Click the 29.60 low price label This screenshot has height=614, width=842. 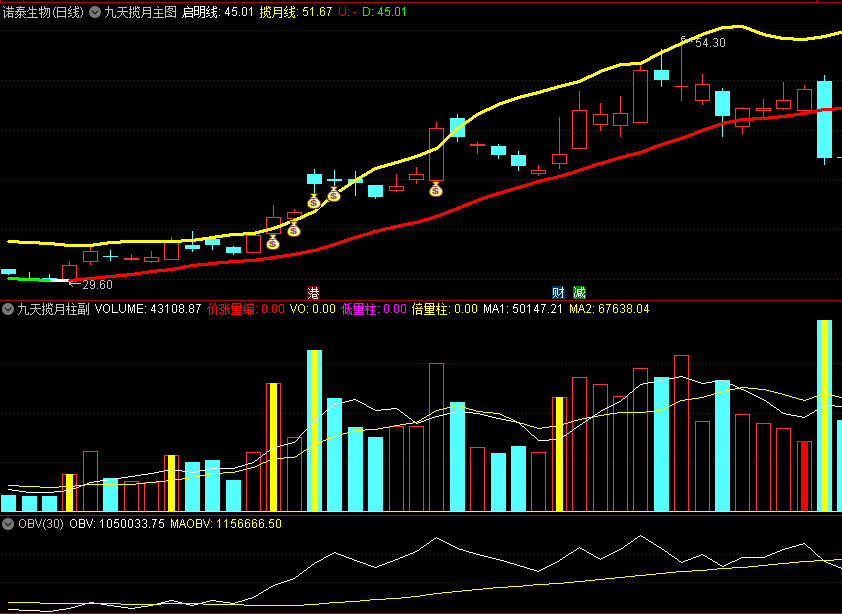point(97,285)
